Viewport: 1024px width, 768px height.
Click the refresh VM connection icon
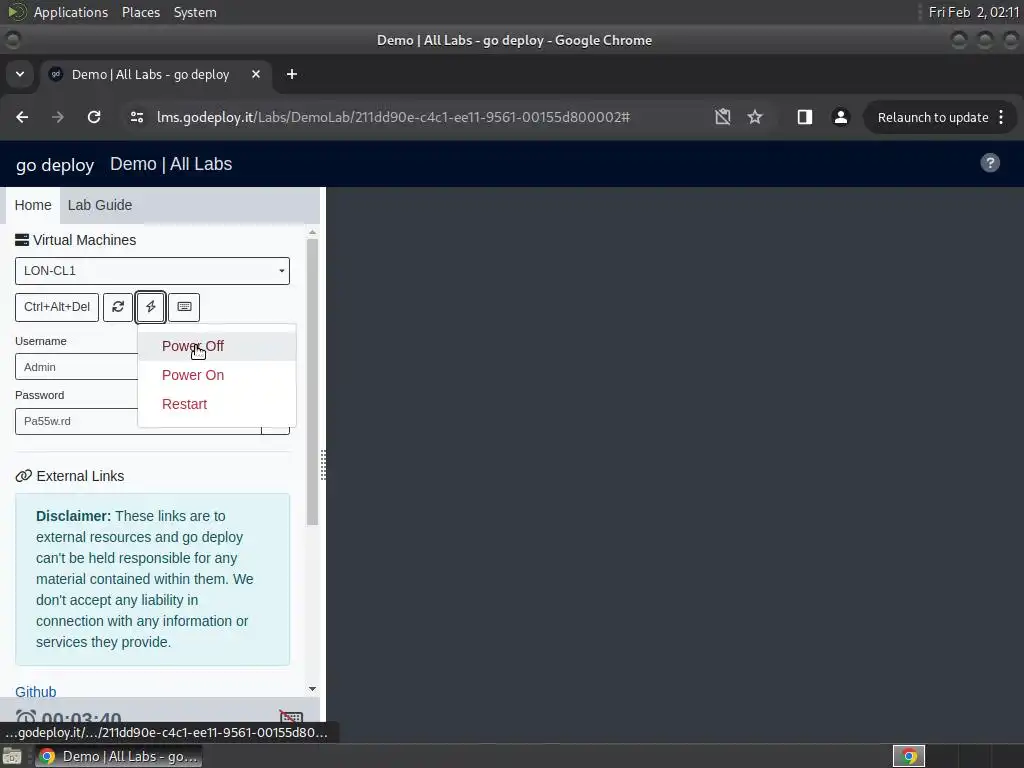pyautogui.click(x=118, y=307)
